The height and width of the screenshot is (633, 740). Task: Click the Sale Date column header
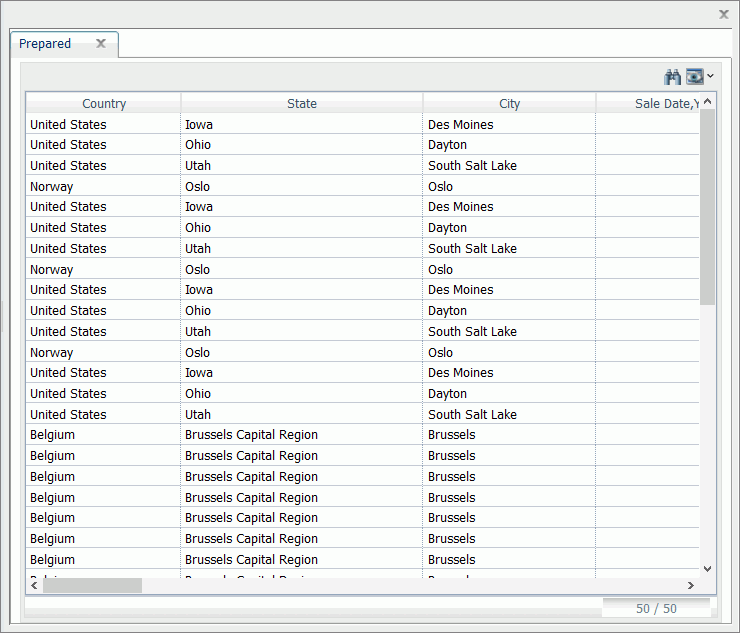tap(648, 103)
